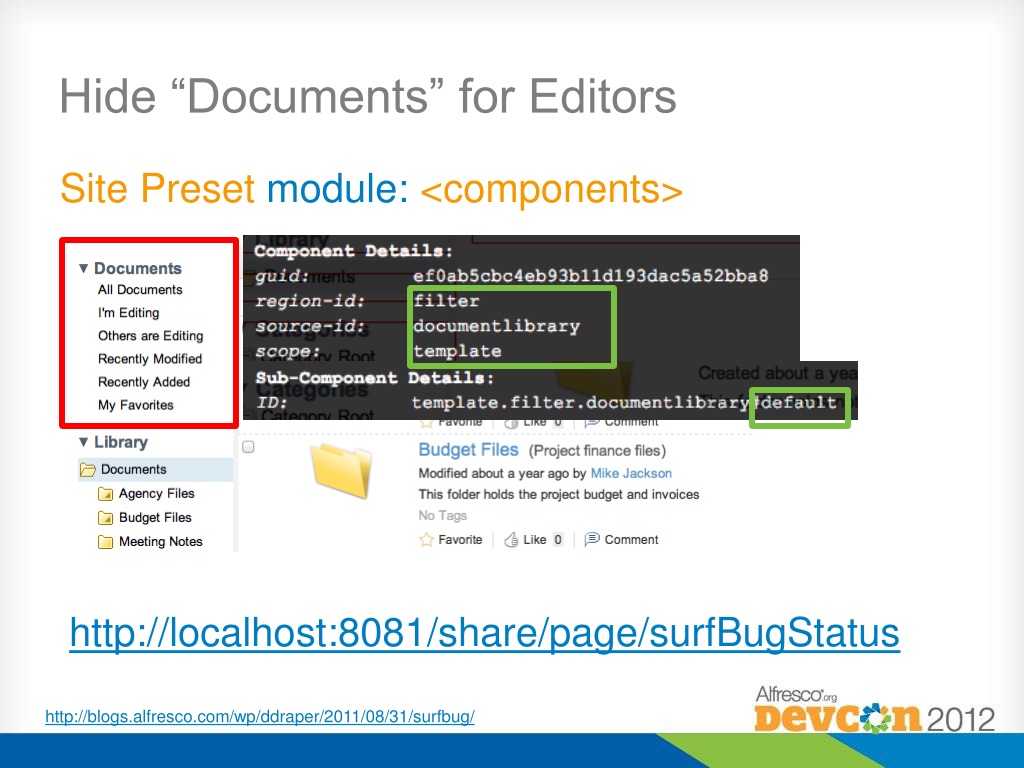Open Budget Files folder in tree
The image size is (1024, 768).
[155, 517]
